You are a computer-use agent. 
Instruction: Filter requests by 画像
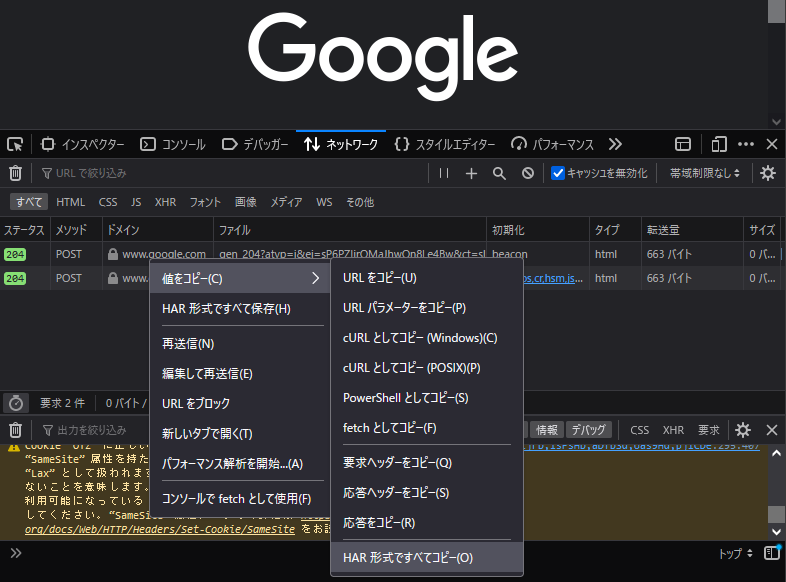pyautogui.click(x=246, y=202)
